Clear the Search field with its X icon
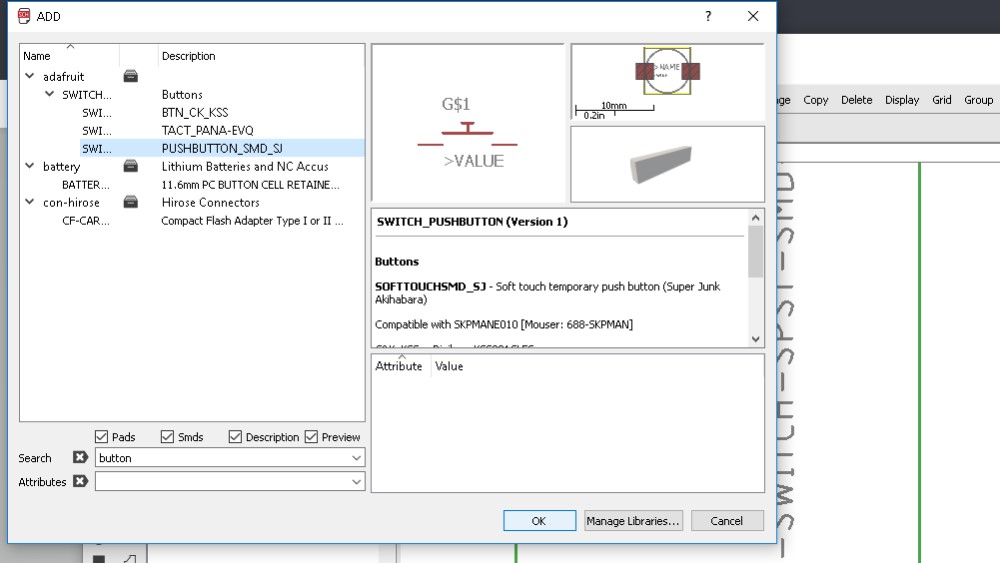The image size is (1000, 563). [x=80, y=457]
